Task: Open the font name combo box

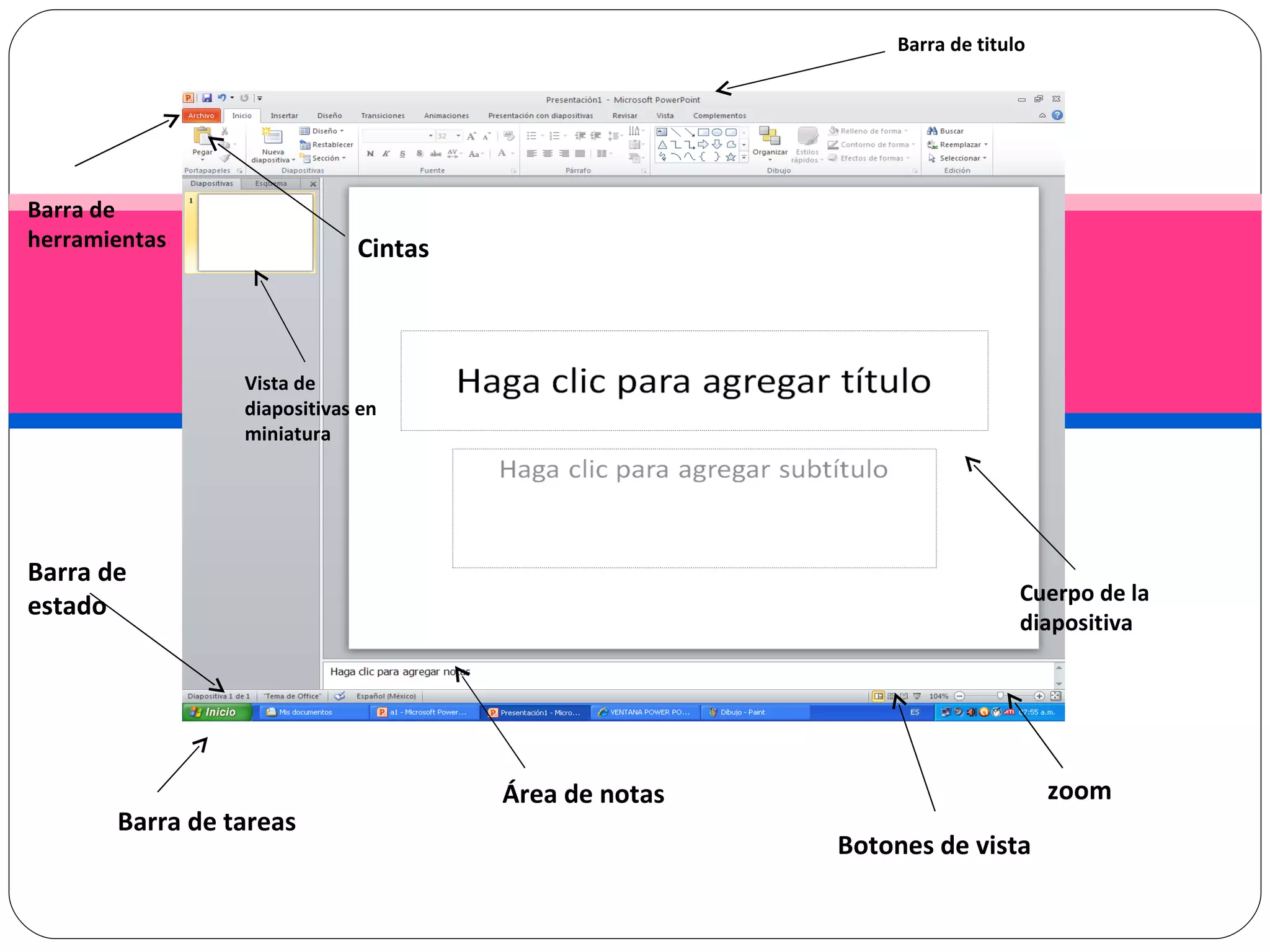Action: coord(398,136)
